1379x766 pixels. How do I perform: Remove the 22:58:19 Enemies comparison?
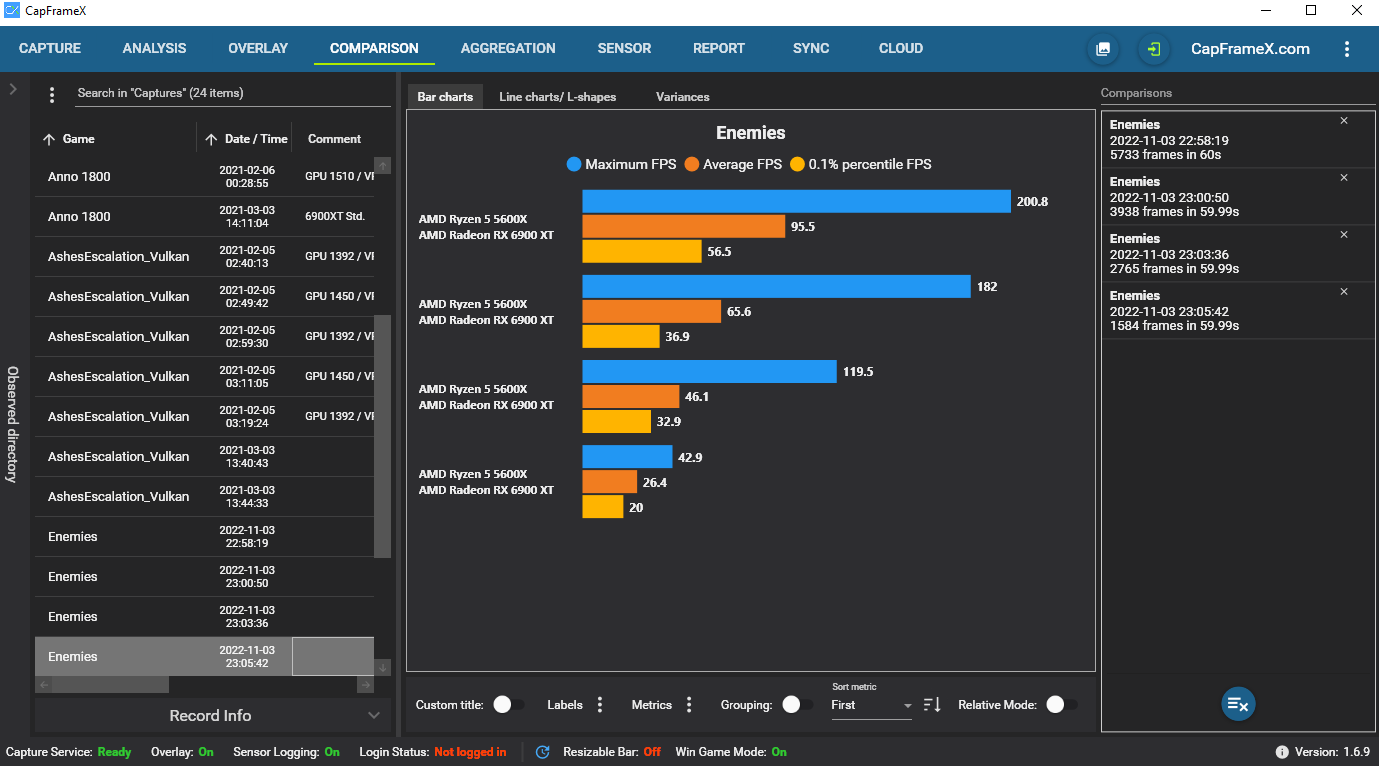pyautogui.click(x=1344, y=121)
